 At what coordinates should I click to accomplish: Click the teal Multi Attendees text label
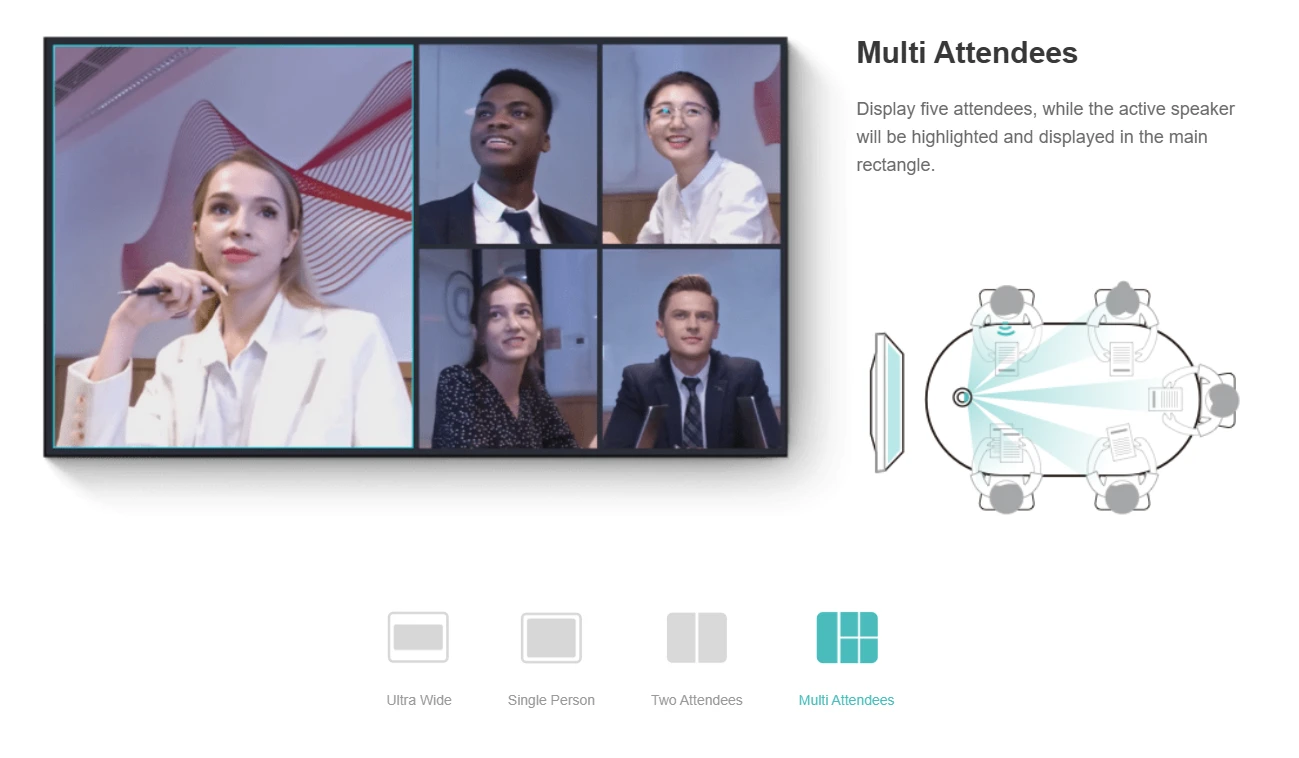(846, 700)
